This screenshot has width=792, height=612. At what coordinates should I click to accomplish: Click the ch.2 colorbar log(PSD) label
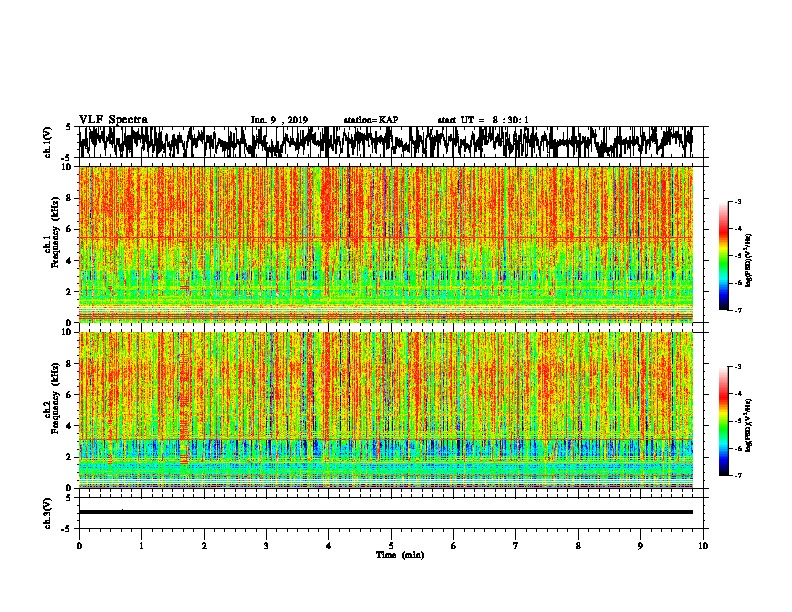click(x=749, y=425)
